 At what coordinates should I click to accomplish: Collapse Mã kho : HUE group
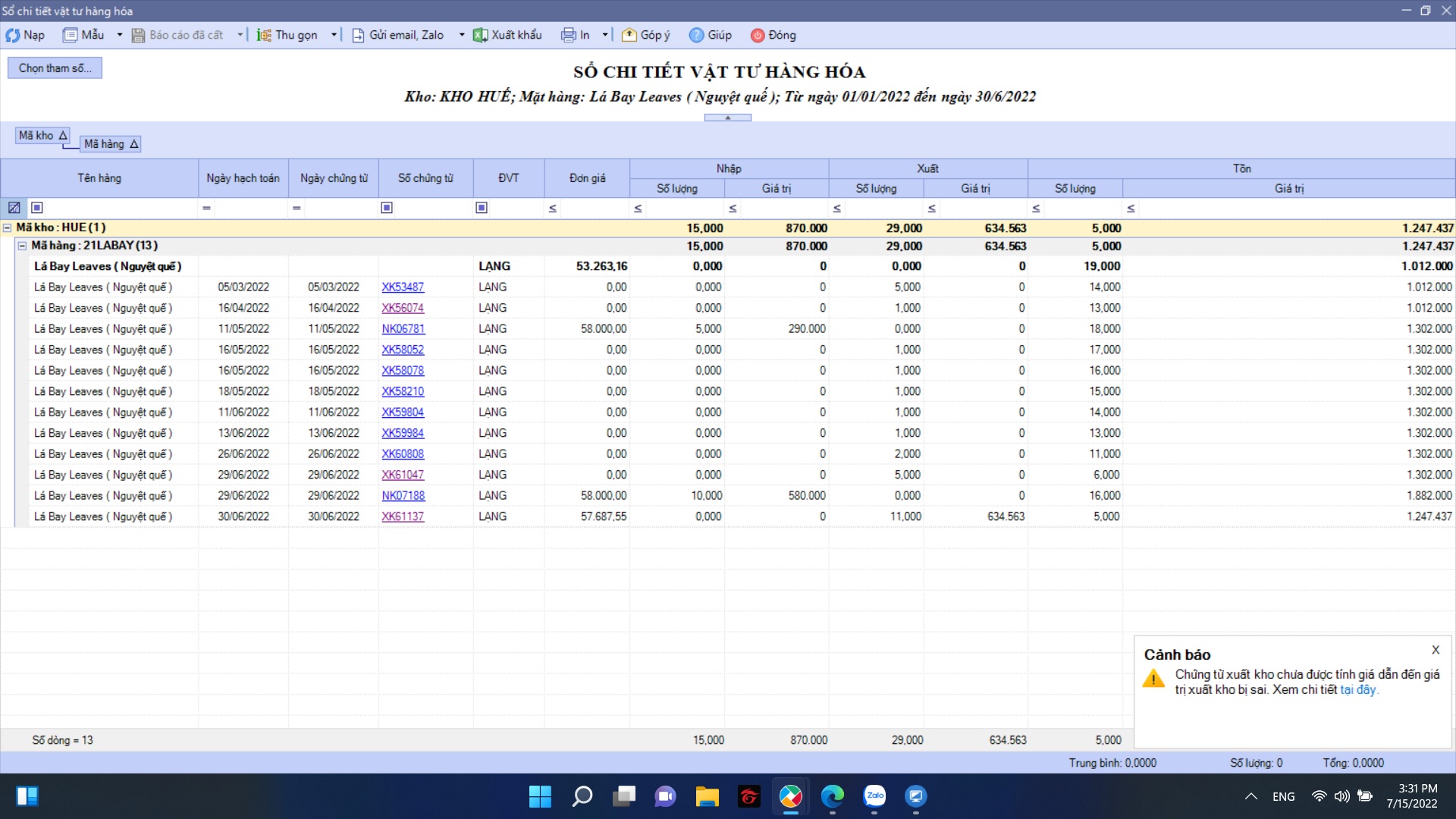click(8, 227)
